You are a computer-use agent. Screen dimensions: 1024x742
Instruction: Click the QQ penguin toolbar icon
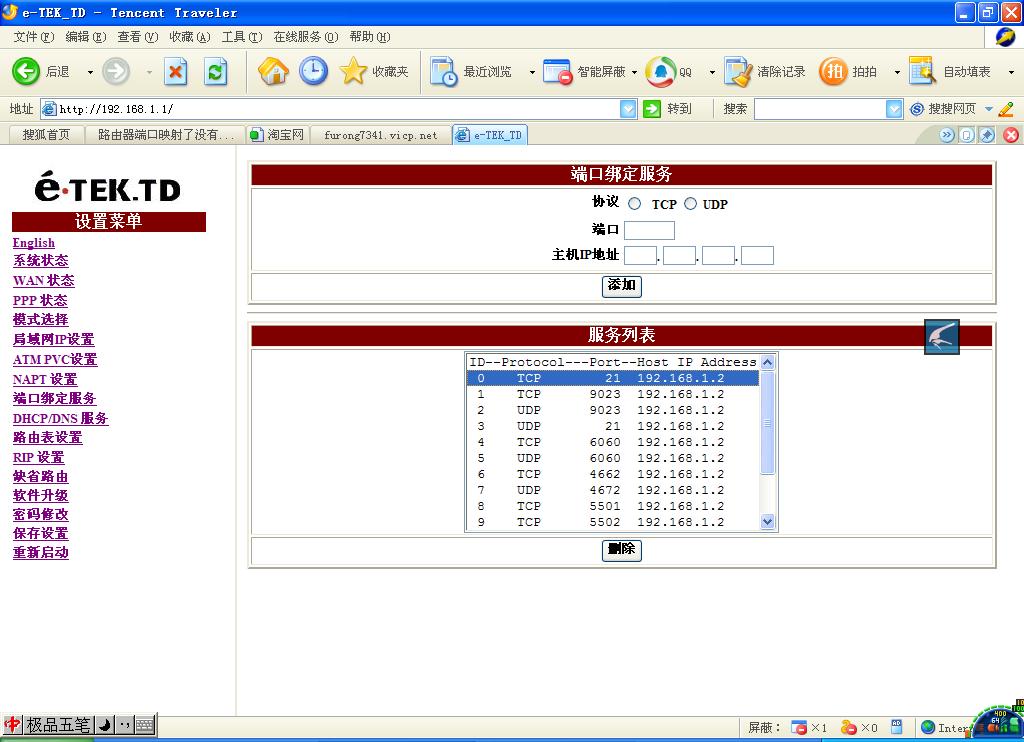pos(660,72)
